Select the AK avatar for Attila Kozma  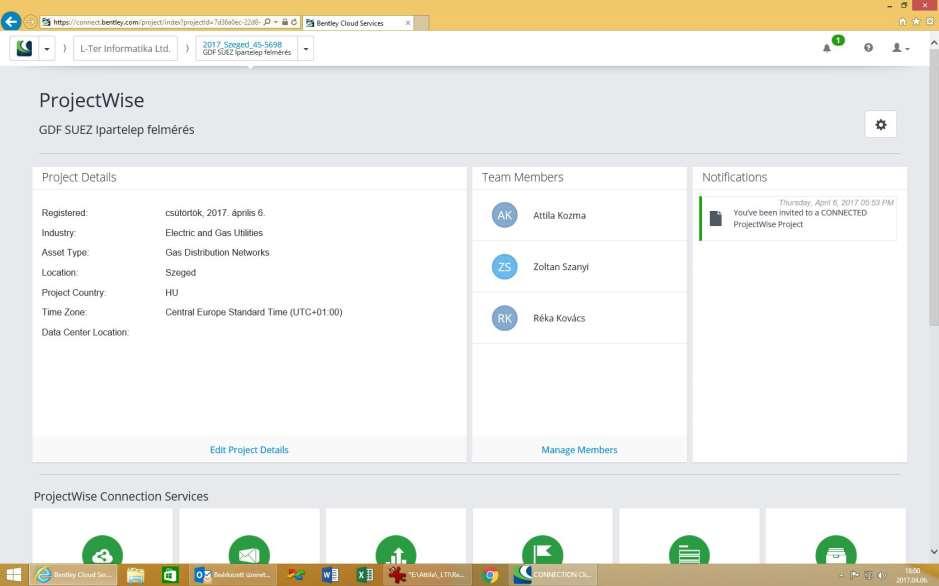pos(504,215)
